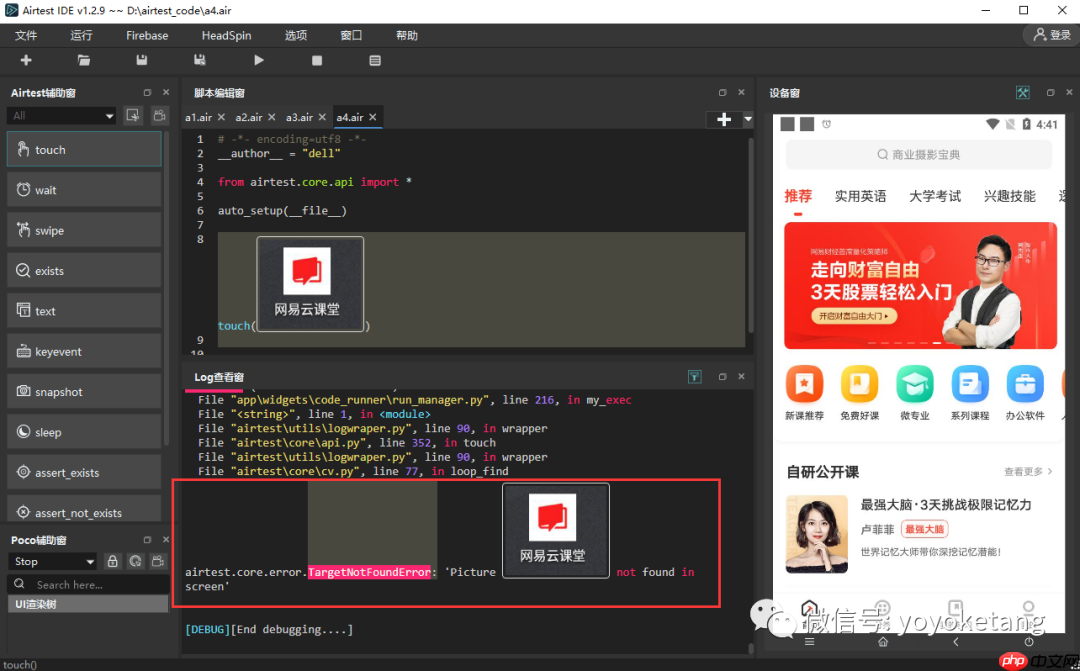Open the log filter funnel in Log查看窗
This screenshot has height=671, width=1080.
(695, 376)
